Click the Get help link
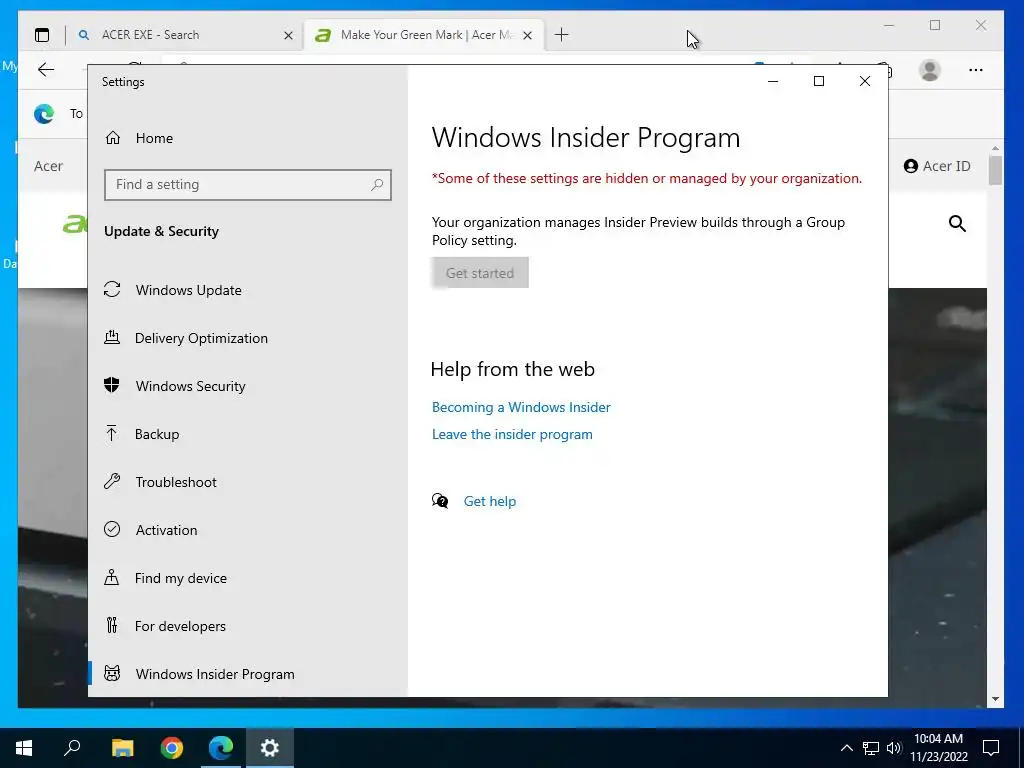The width and height of the screenshot is (1024, 768). pos(490,502)
